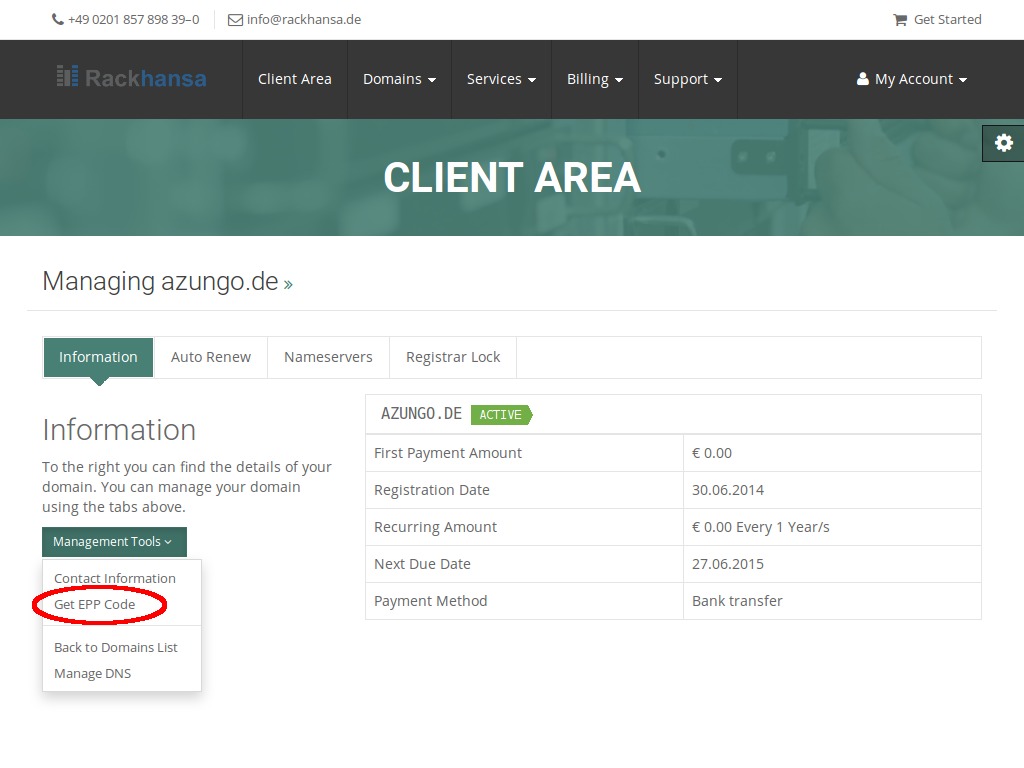Click the Managing azungo.de heading
This screenshot has height=768, width=1024.
click(160, 282)
